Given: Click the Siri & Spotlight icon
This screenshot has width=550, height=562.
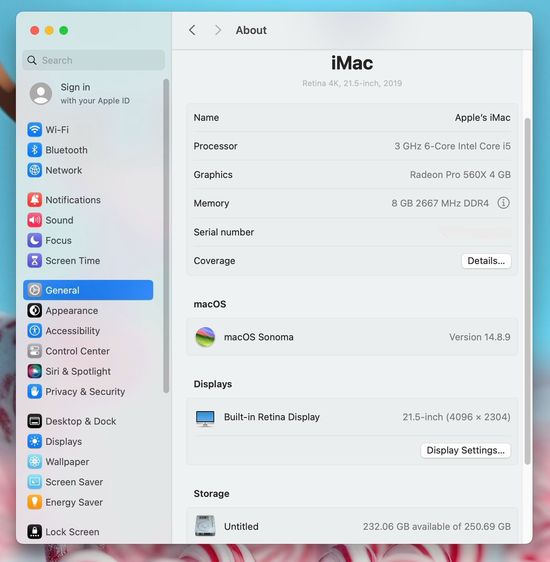Looking at the screenshot, I should pos(34,371).
